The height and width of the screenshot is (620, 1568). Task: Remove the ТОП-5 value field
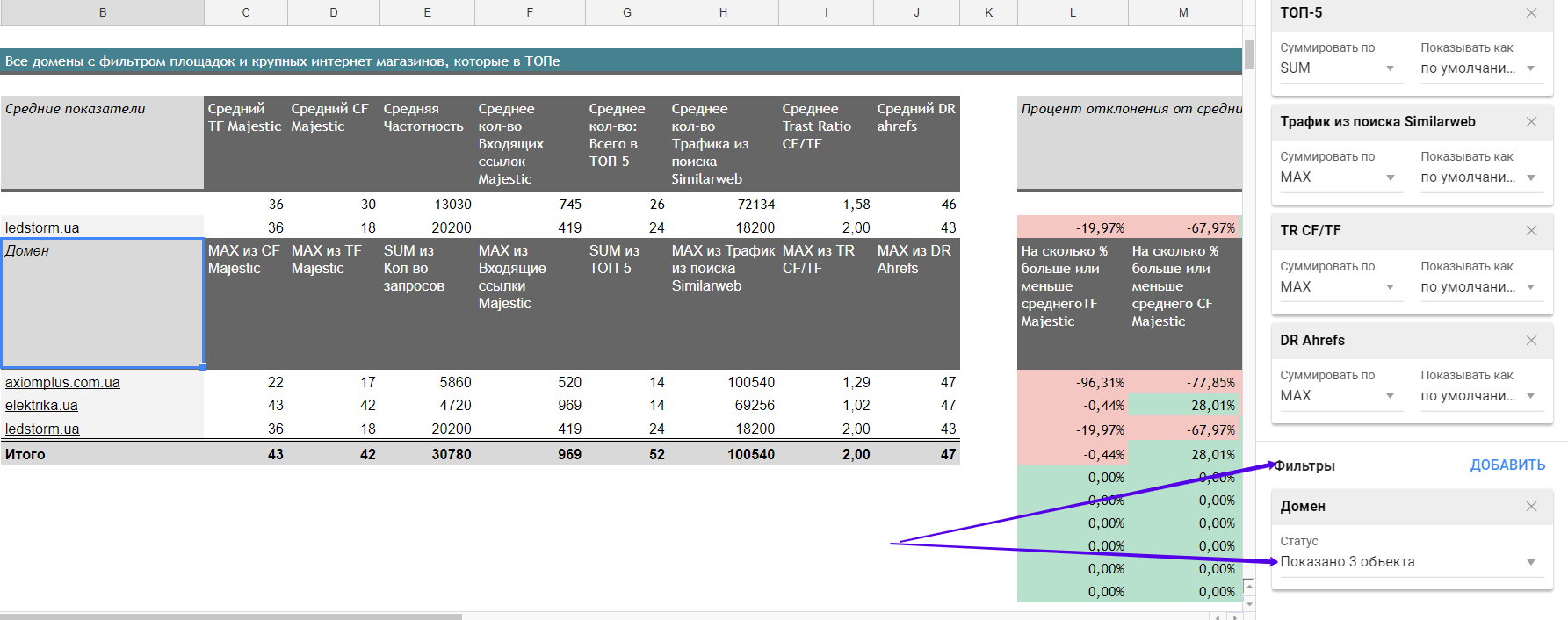[1531, 13]
